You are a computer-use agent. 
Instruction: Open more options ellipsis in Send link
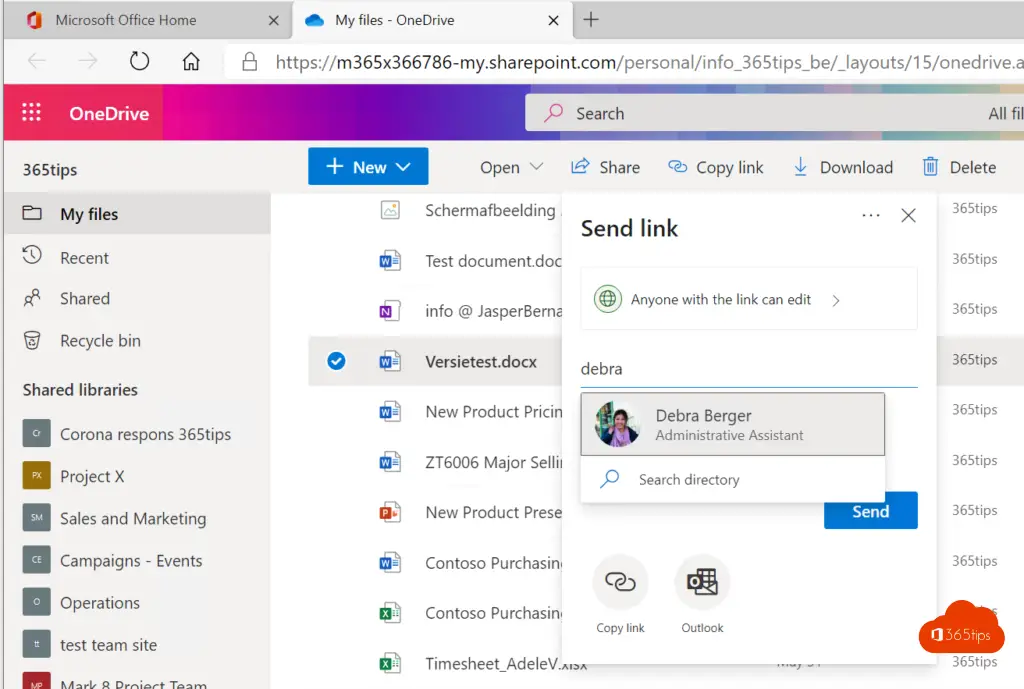[x=870, y=215]
